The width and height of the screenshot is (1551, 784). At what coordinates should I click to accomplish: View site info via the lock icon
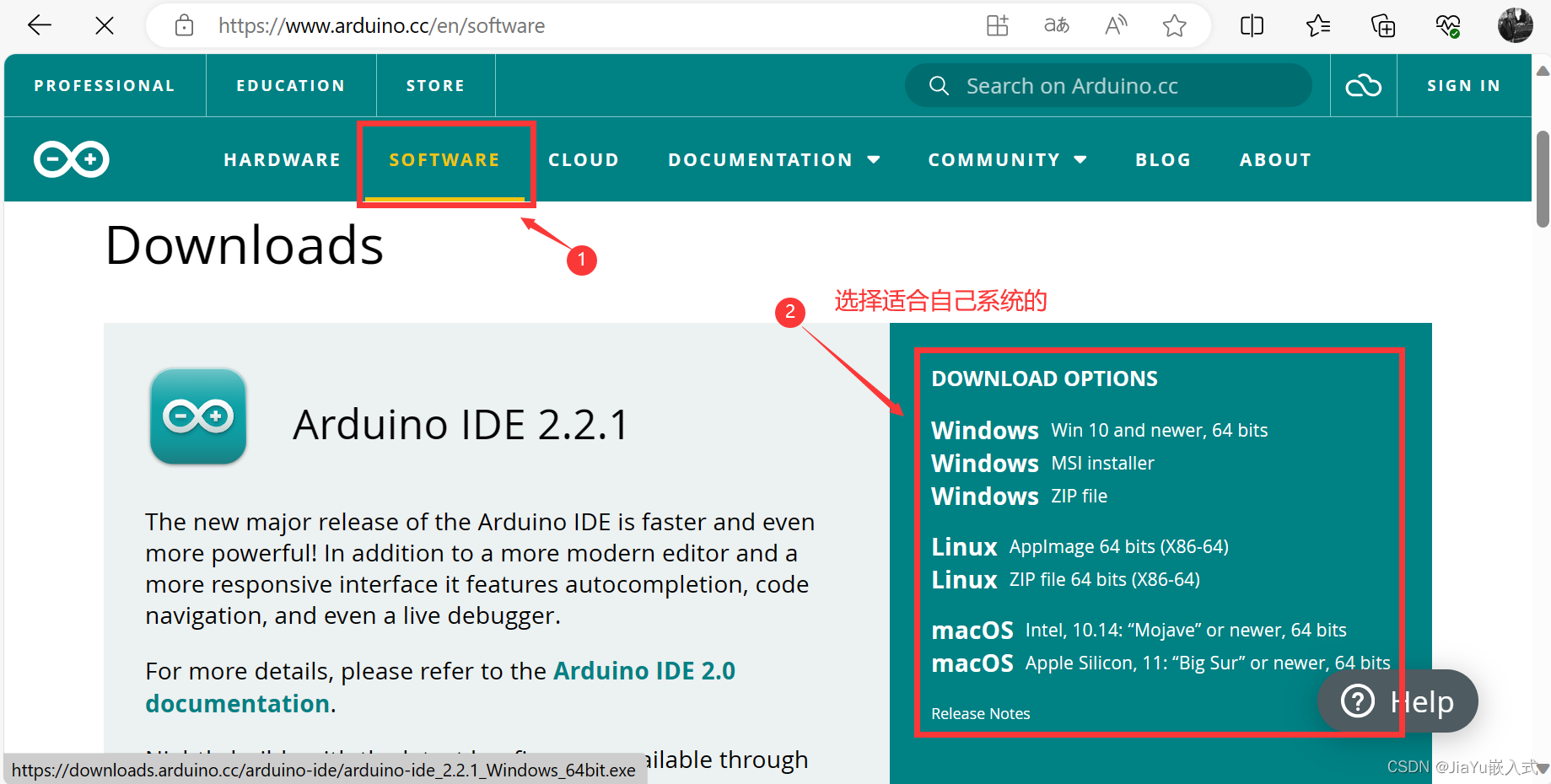tap(184, 26)
